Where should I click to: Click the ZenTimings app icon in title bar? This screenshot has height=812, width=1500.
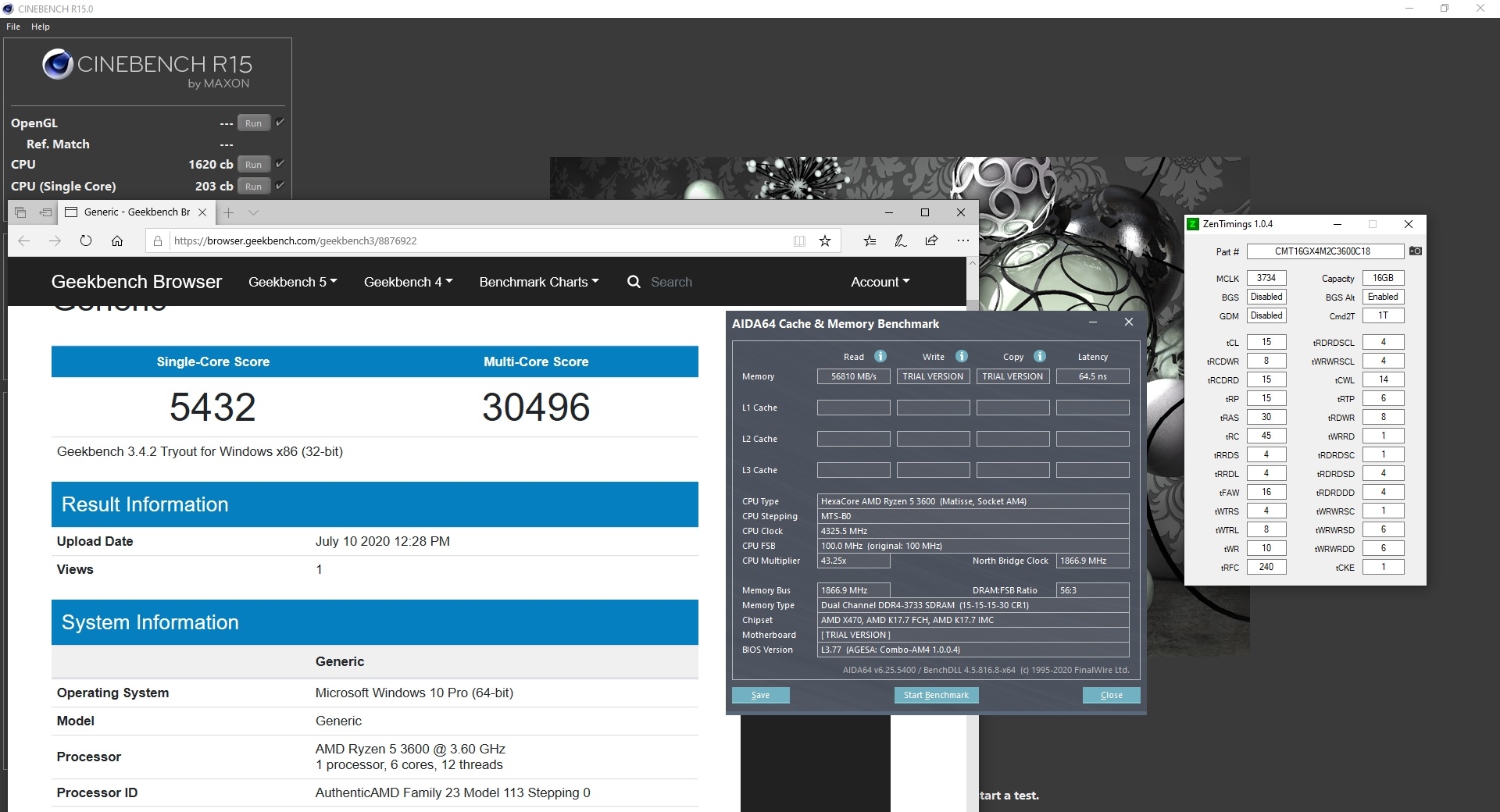(1193, 224)
